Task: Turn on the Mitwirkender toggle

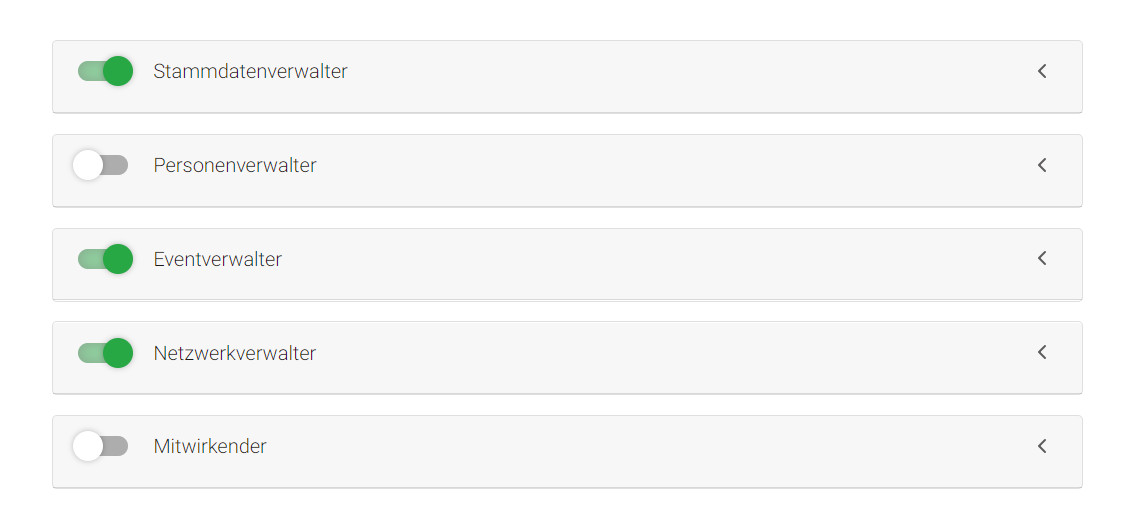Action: (101, 446)
